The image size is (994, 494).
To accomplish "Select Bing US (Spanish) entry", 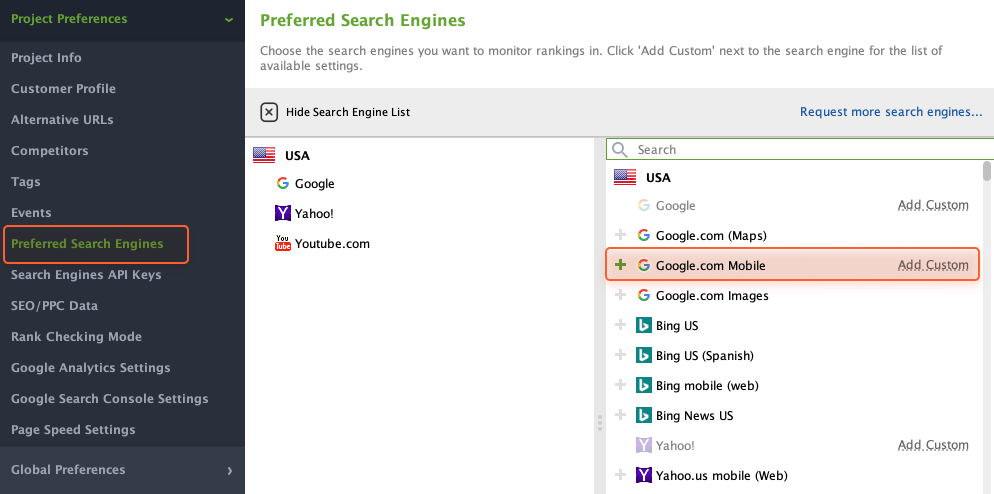I will pyautogui.click(x=705, y=356).
